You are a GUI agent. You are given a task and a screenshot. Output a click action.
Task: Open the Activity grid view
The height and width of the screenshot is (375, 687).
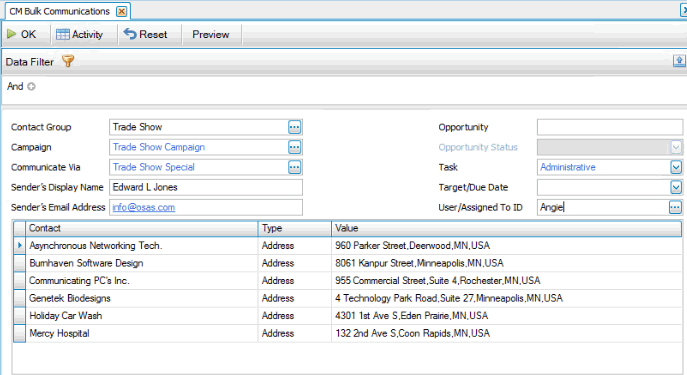(80, 34)
